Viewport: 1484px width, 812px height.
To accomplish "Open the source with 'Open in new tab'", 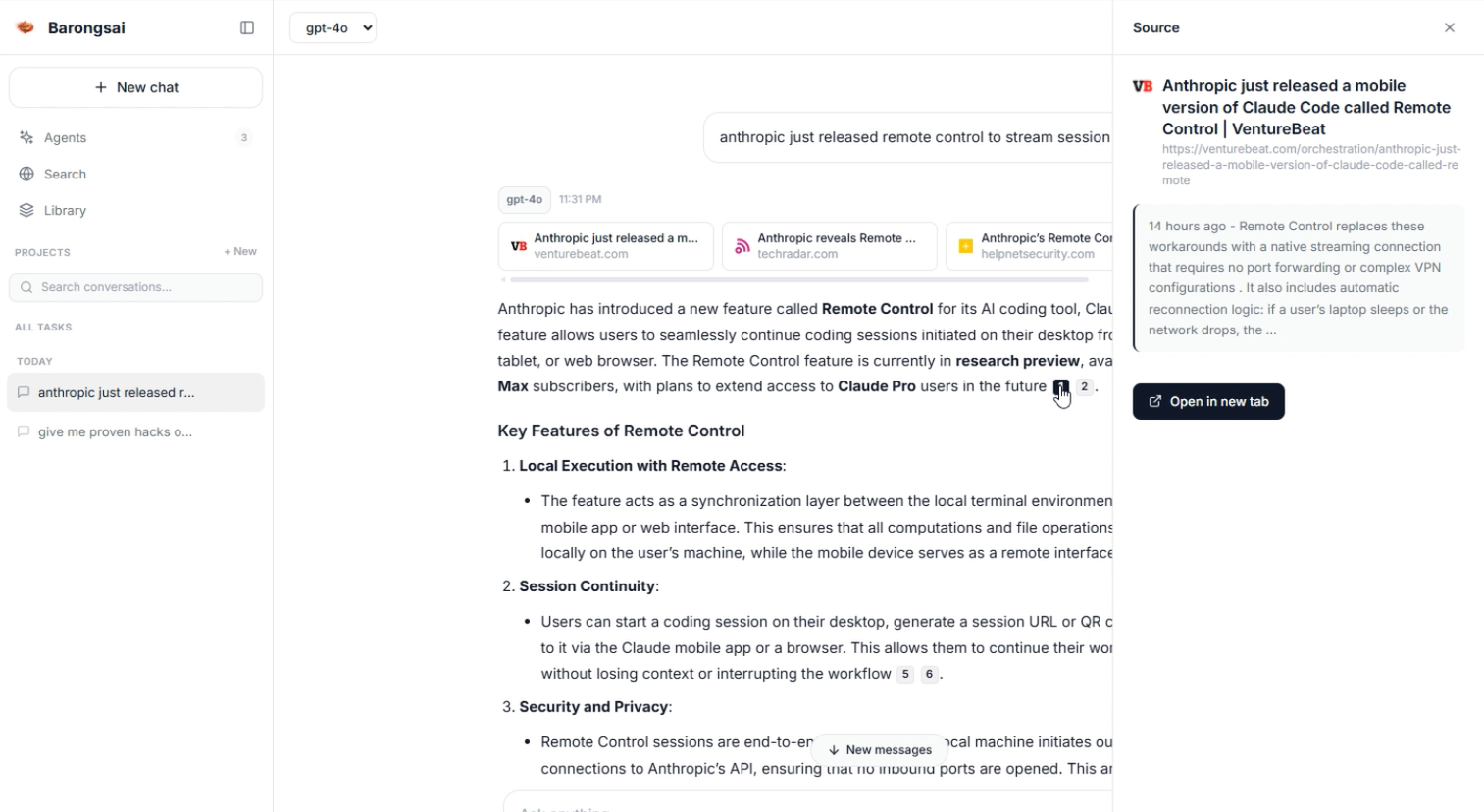I will pos(1208,401).
